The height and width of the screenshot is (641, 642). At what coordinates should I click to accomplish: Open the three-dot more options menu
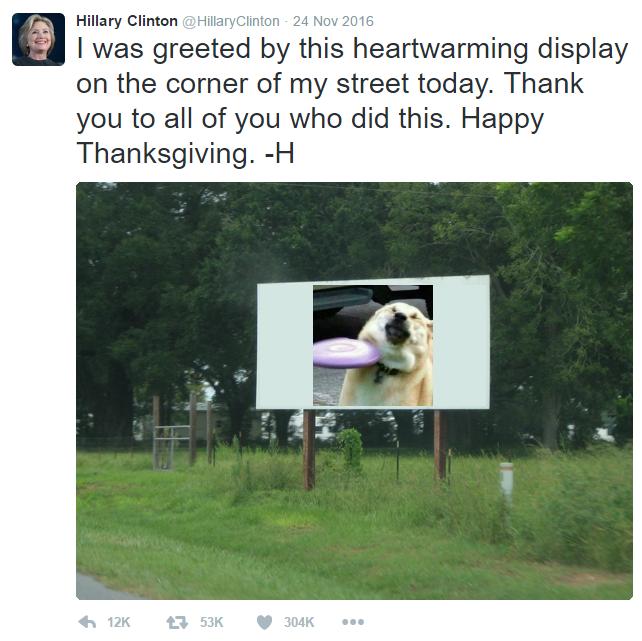click(x=353, y=622)
